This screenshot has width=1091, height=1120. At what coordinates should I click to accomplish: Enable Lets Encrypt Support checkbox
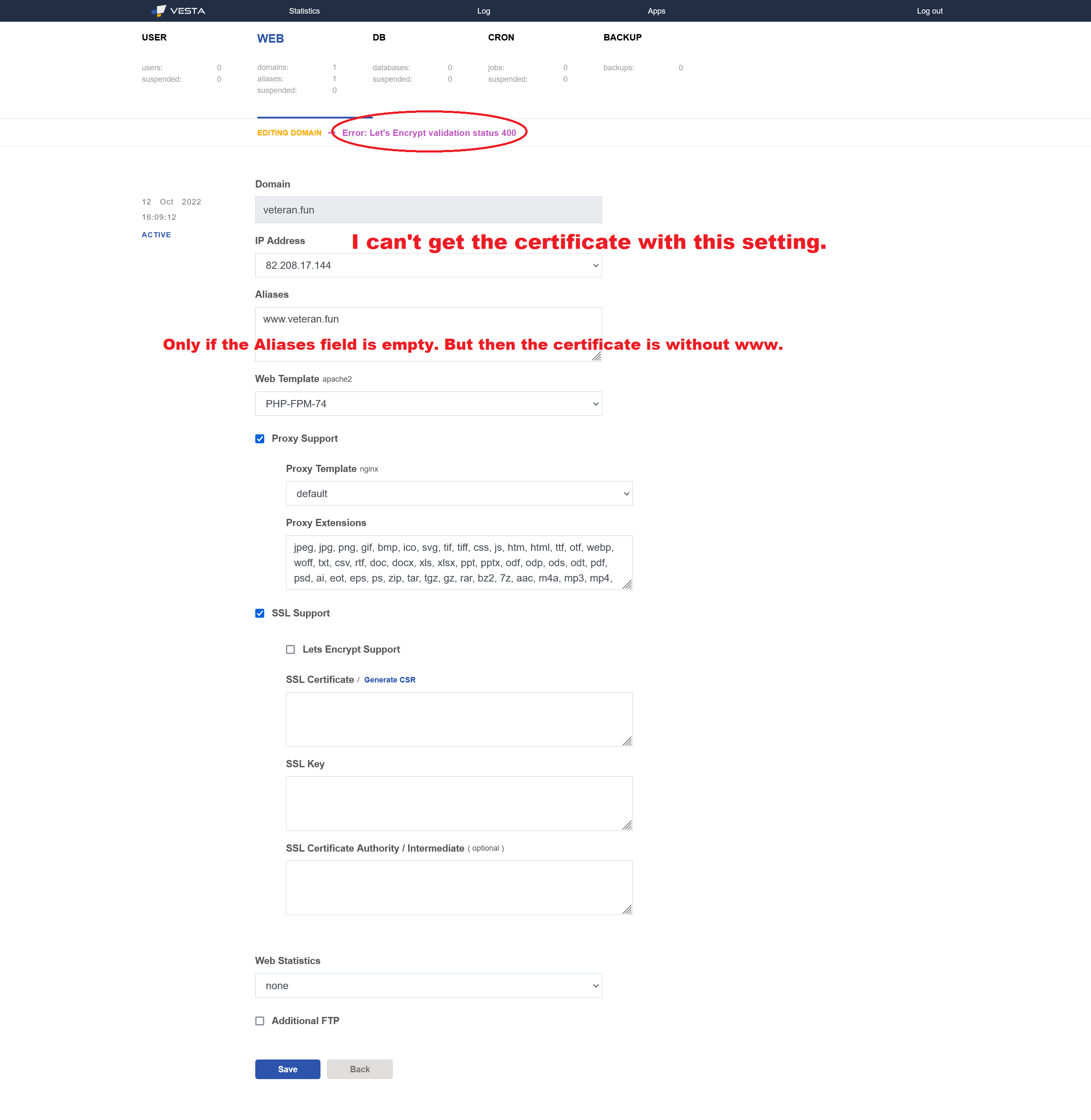(291, 649)
